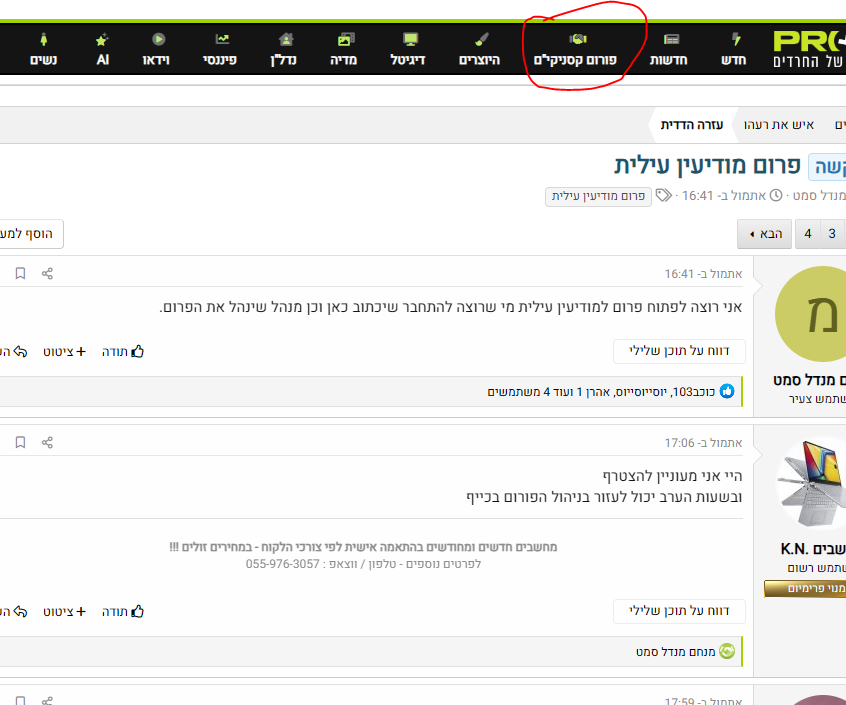The width and height of the screenshot is (846, 705).
Task: Click the gold מנוי פרימיום badge
Action: pos(805,588)
